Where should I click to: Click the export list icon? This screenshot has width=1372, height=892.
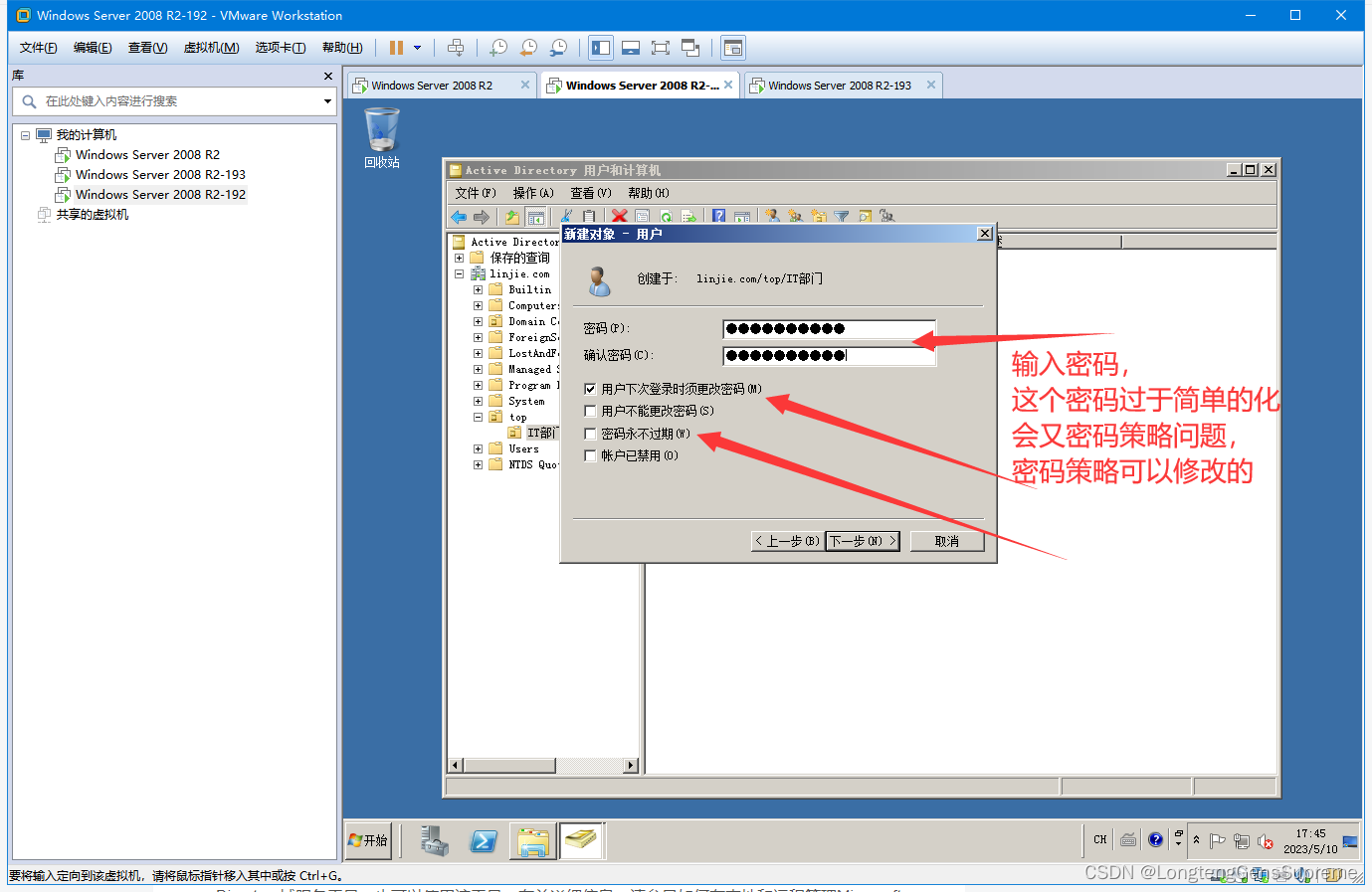point(688,217)
